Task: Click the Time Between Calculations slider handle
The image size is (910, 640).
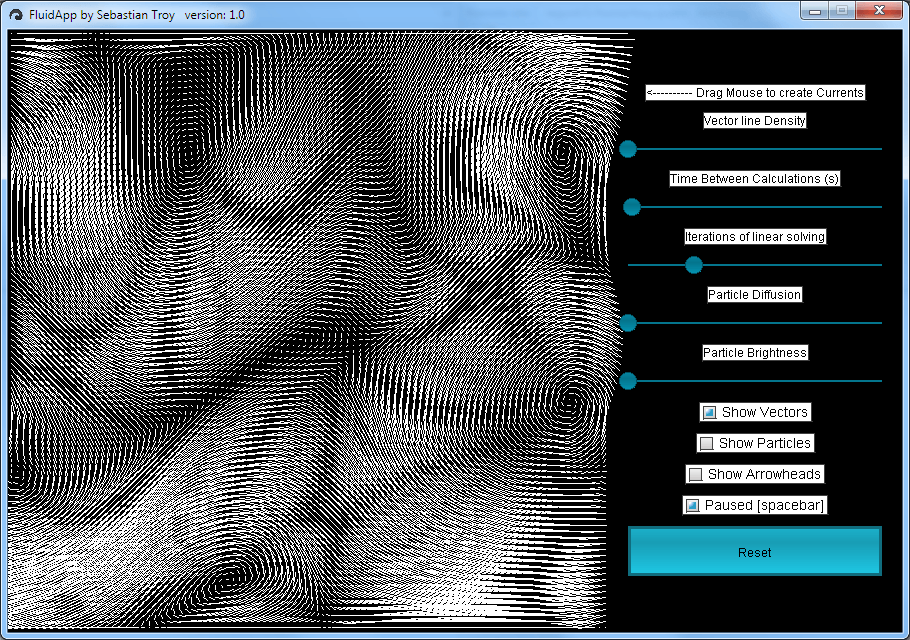Action: pyautogui.click(x=632, y=207)
